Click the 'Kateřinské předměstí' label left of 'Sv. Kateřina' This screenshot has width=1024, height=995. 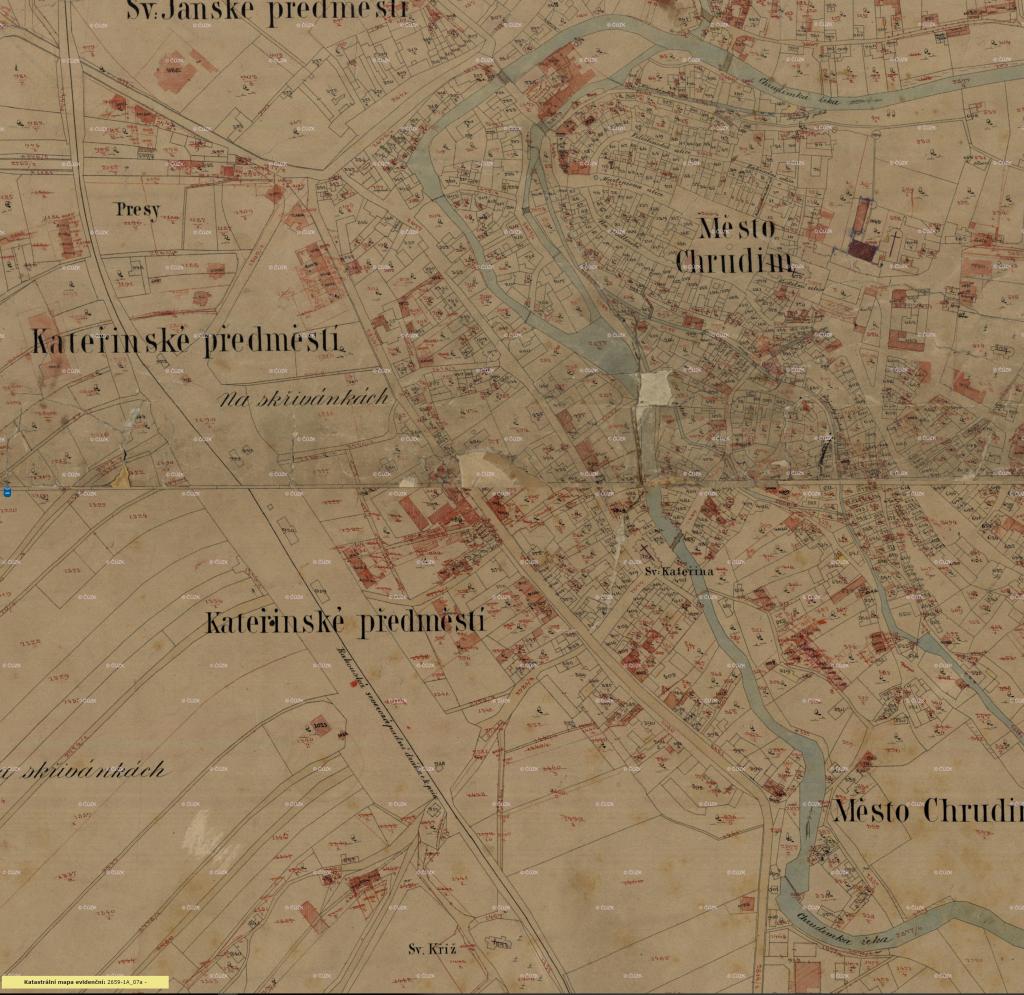[345, 622]
